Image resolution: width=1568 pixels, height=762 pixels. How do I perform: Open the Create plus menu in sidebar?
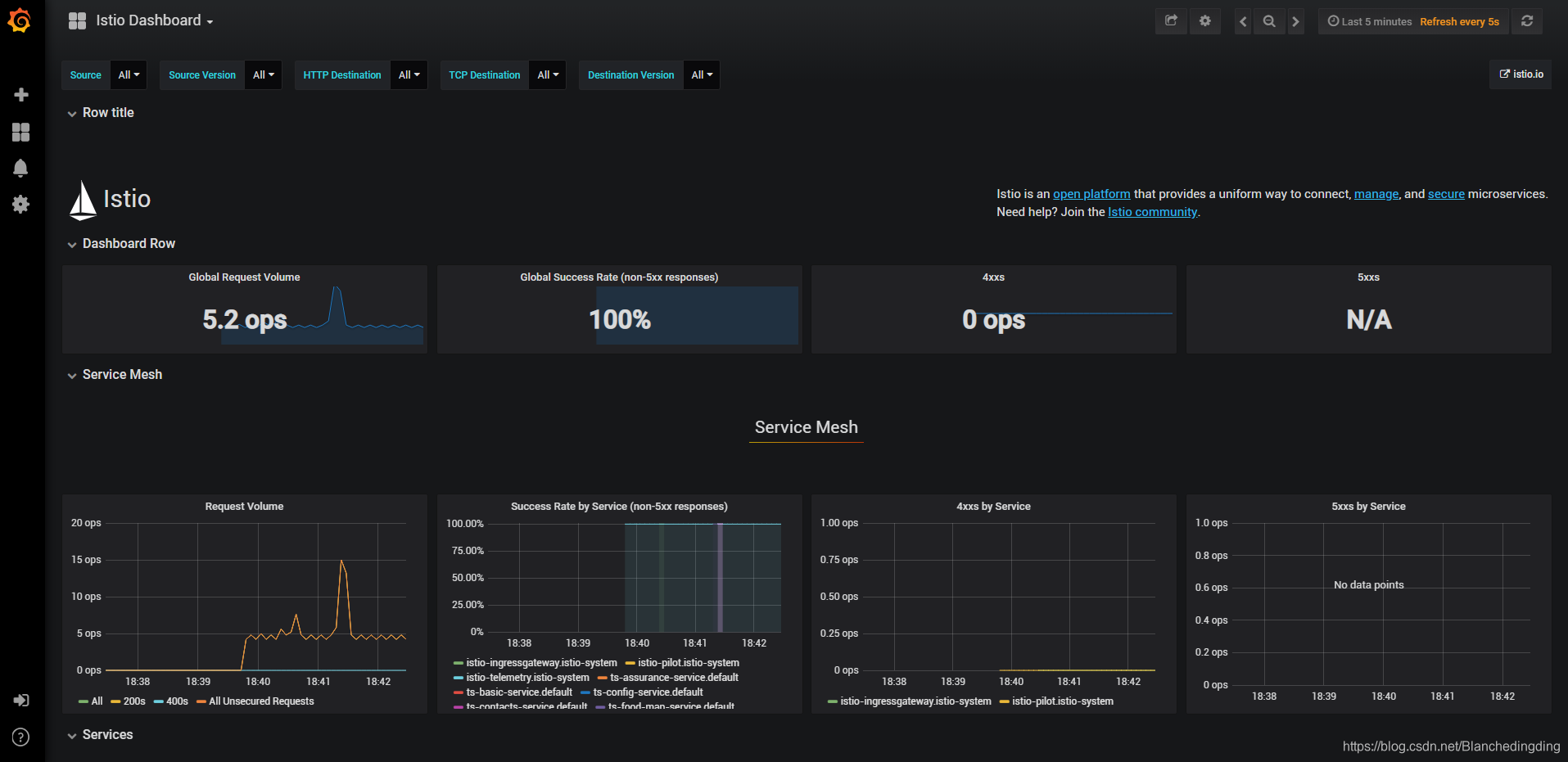point(21,95)
